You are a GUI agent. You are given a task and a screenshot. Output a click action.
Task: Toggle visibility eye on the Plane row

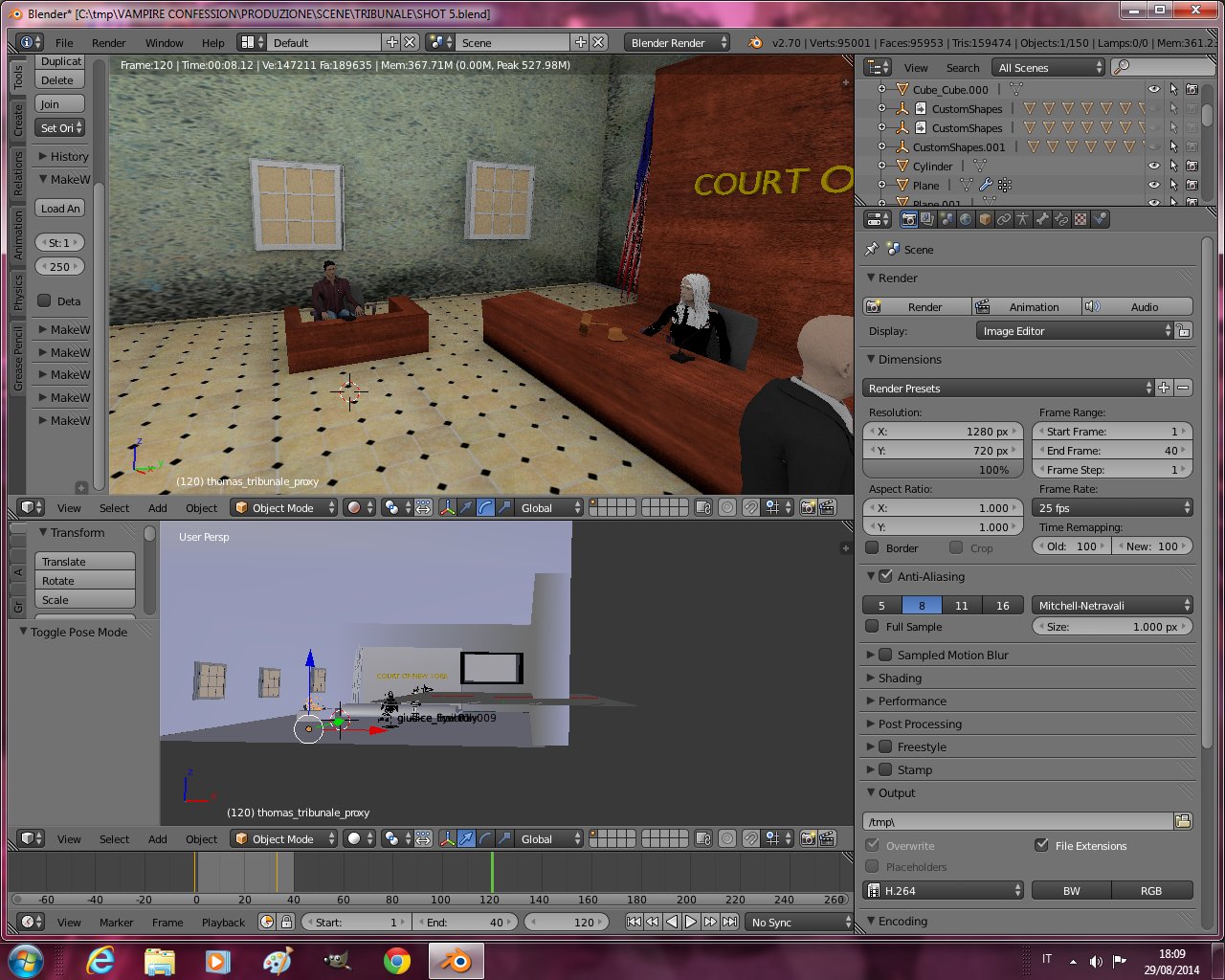point(1154,185)
